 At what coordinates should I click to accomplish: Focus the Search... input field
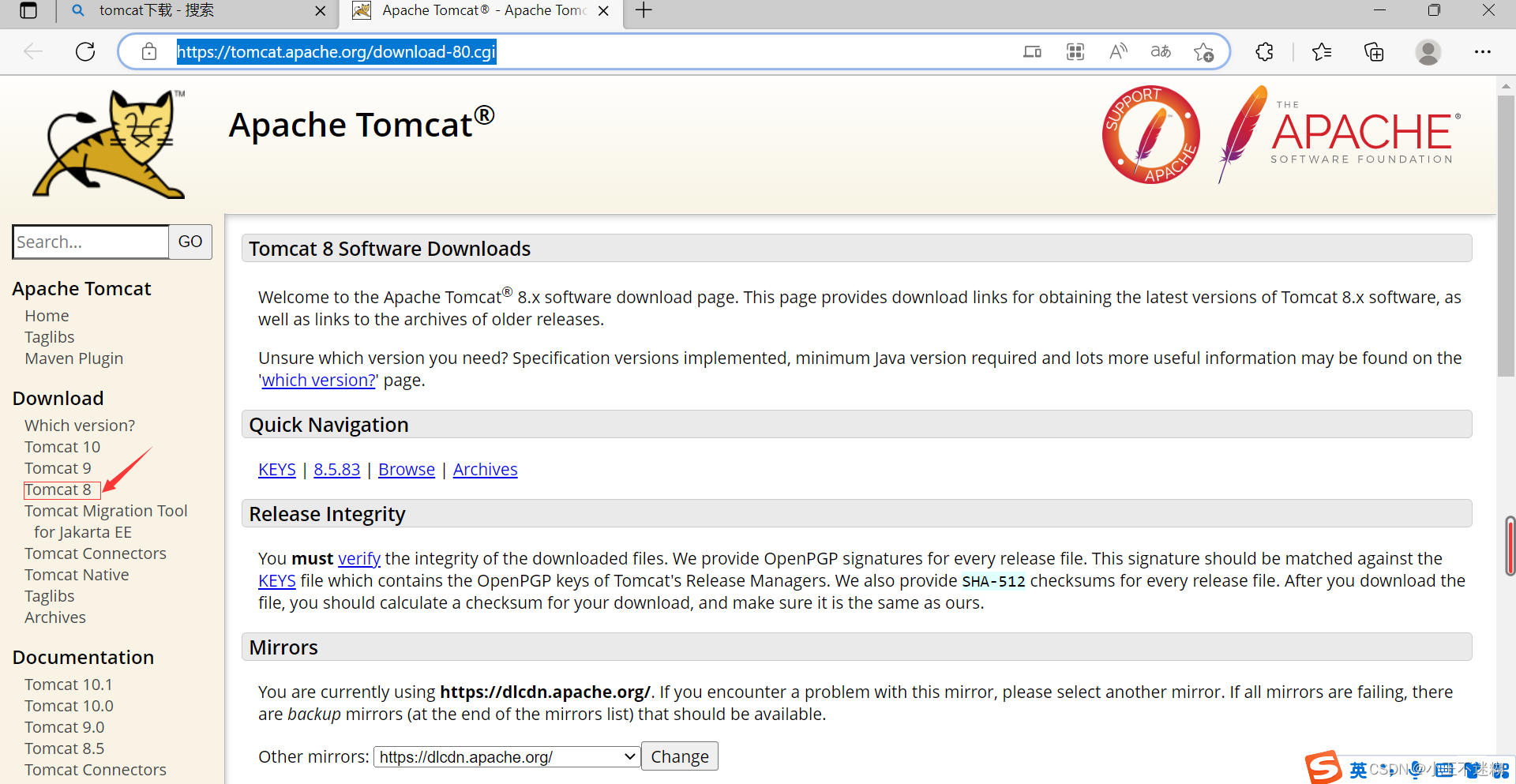coord(91,242)
